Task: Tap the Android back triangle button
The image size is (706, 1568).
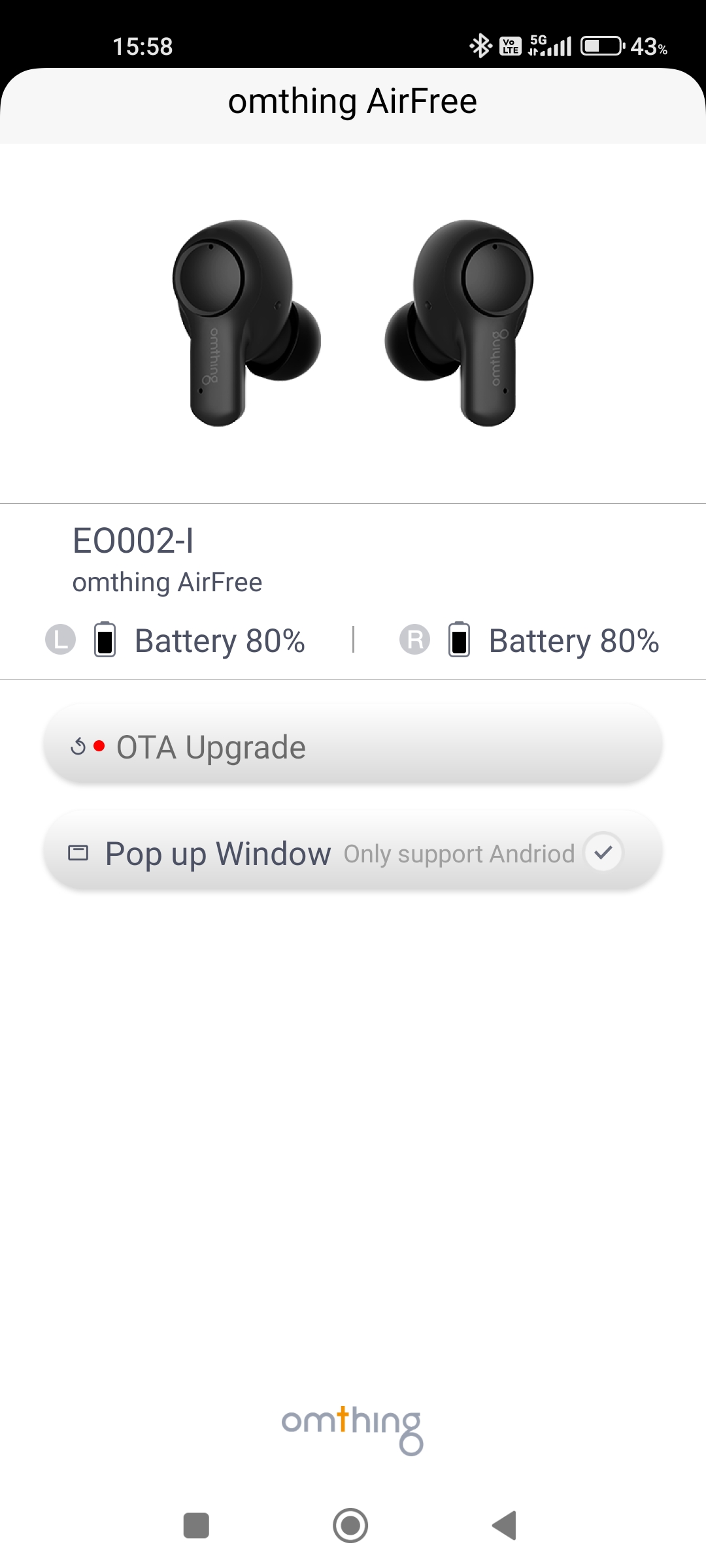Action: pyautogui.click(x=504, y=1526)
